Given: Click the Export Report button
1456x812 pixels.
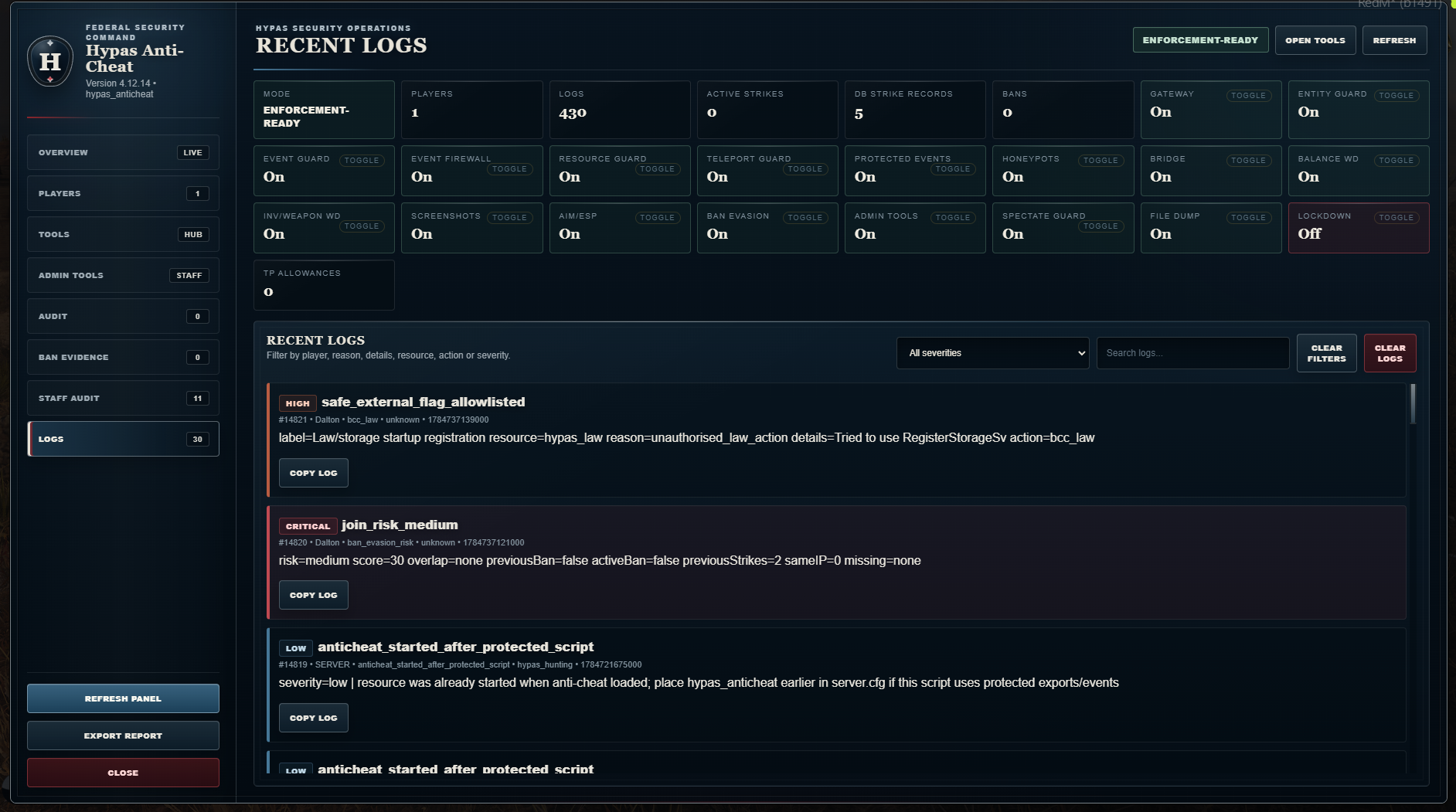Looking at the screenshot, I should coord(123,736).
